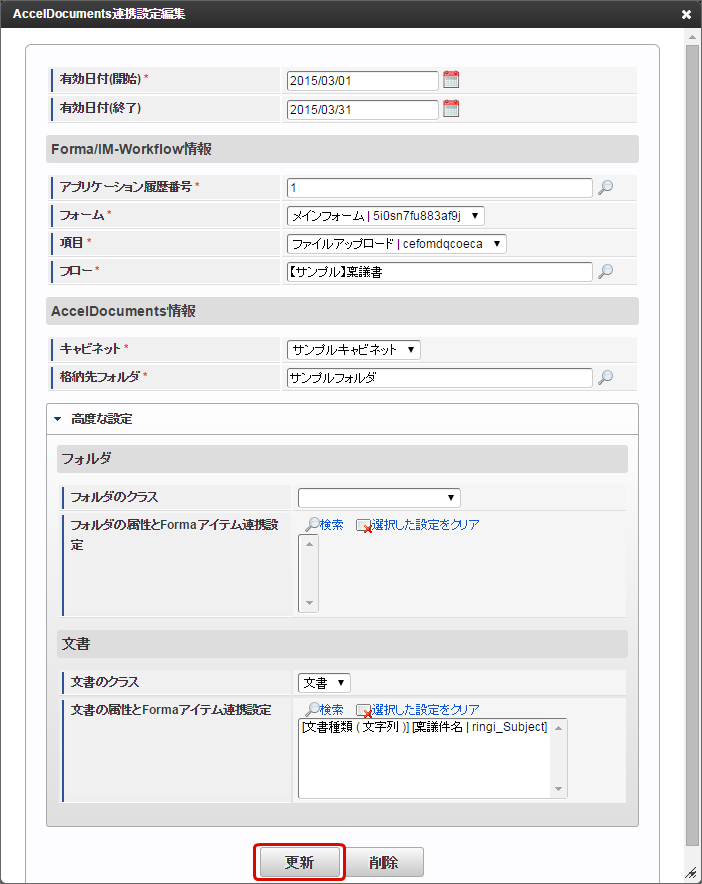Click the アプリケーション履歴番号 input field
This screenshot has height=884, width=702.
[440, 188]
